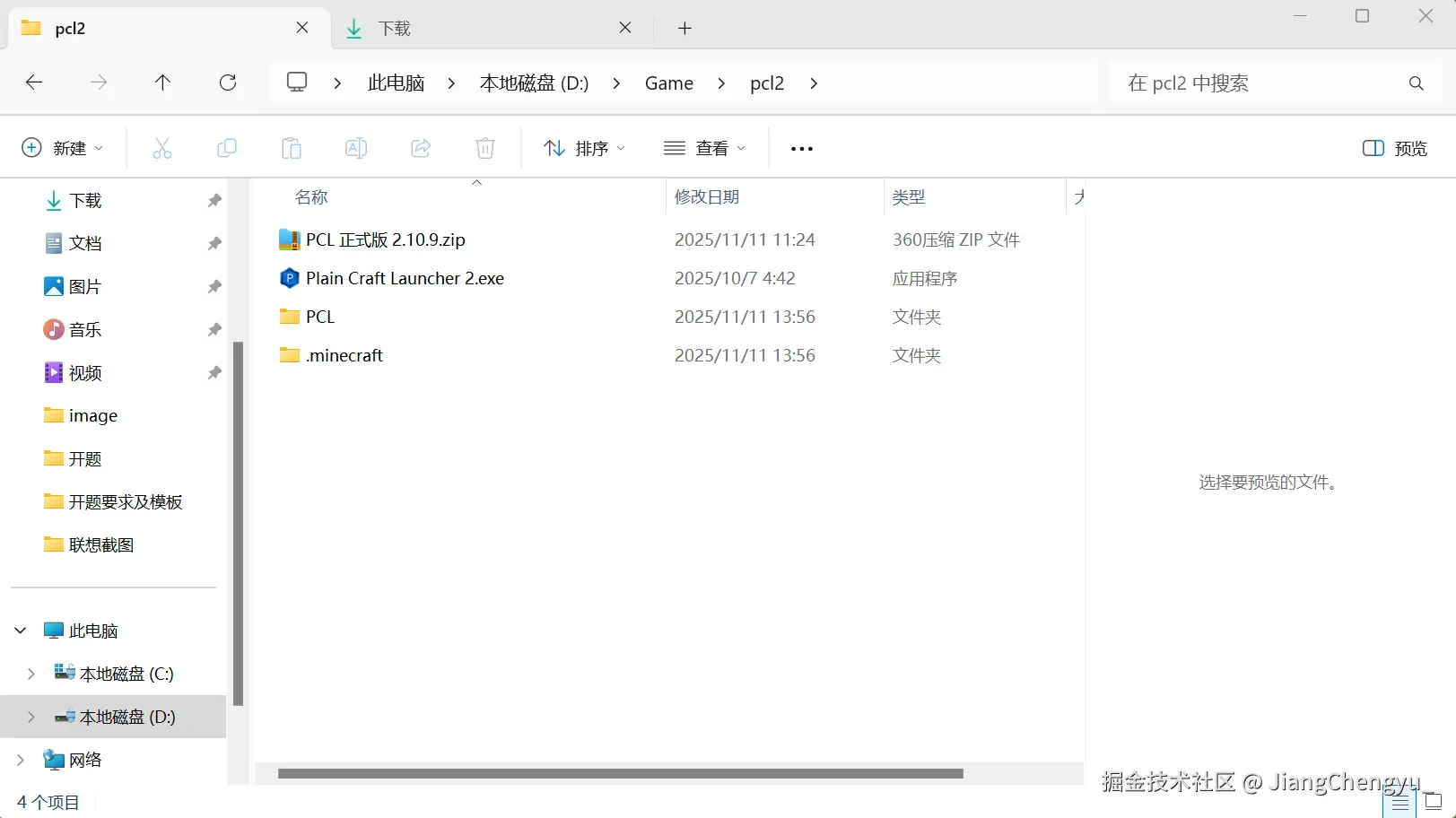Expand breadcrumb chevron after 此电脑
Image resolution: width=1456 pixels, height=818 pixels.
[x=451, y=83]
